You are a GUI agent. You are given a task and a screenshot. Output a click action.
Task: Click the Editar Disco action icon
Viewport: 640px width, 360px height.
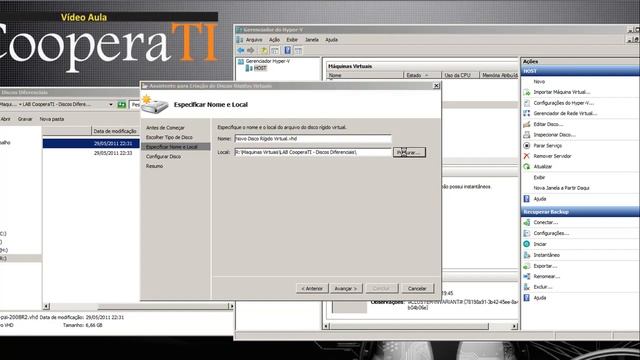527,124
